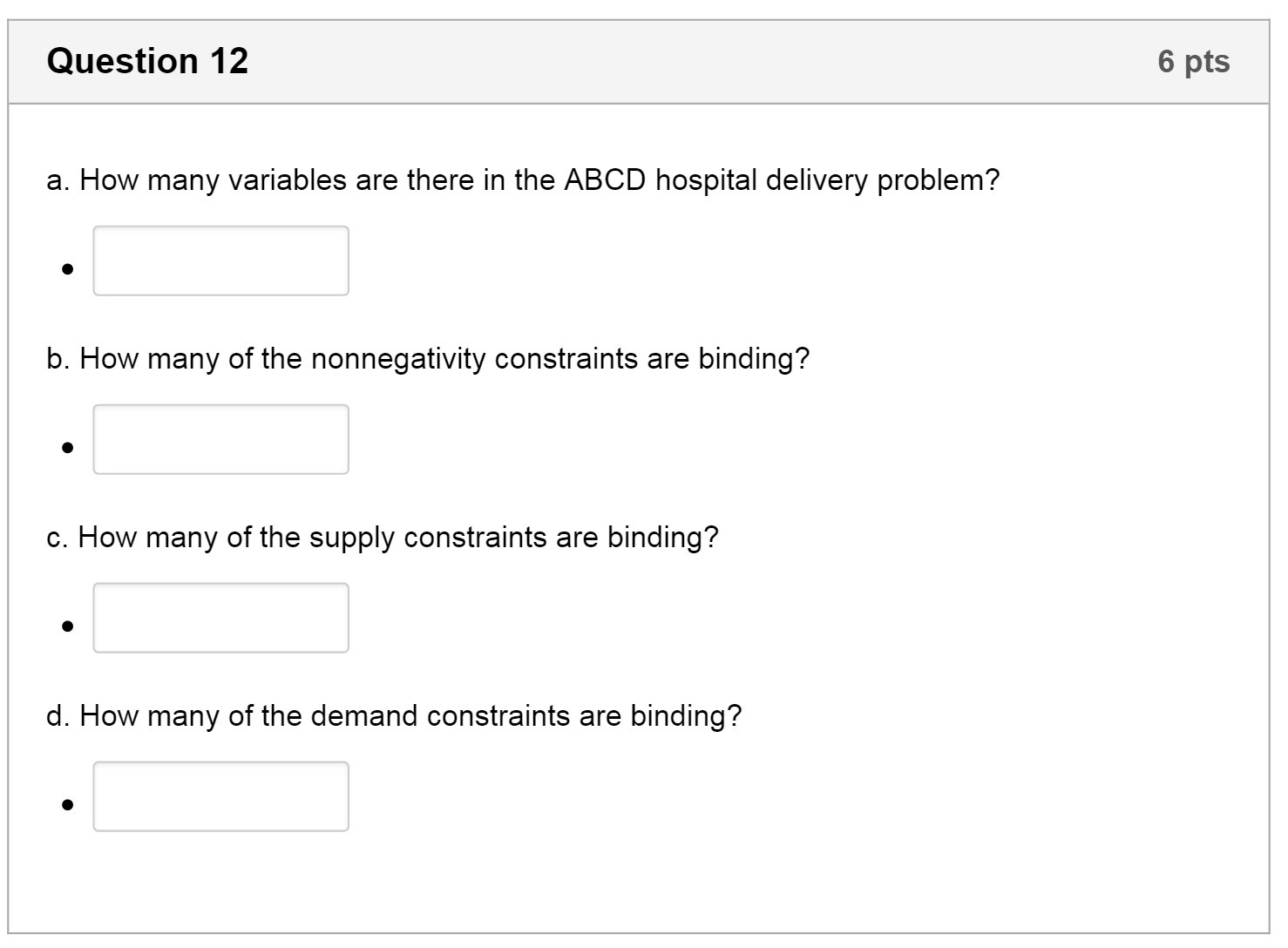
Task: Click the "Question 12" heading
Action: pyautogui.click(x=147, y=61)
